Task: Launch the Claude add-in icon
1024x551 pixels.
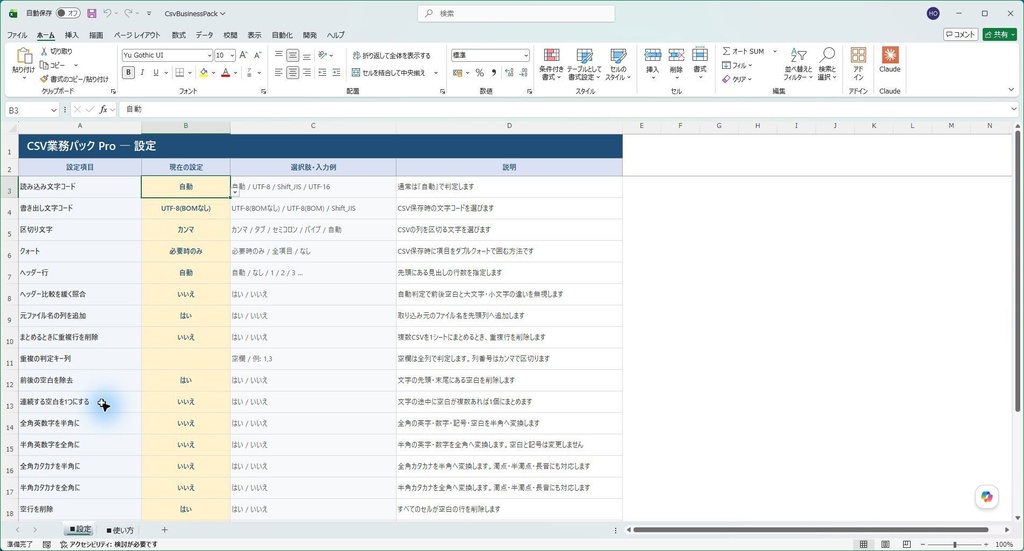Action: coord(889,55)
